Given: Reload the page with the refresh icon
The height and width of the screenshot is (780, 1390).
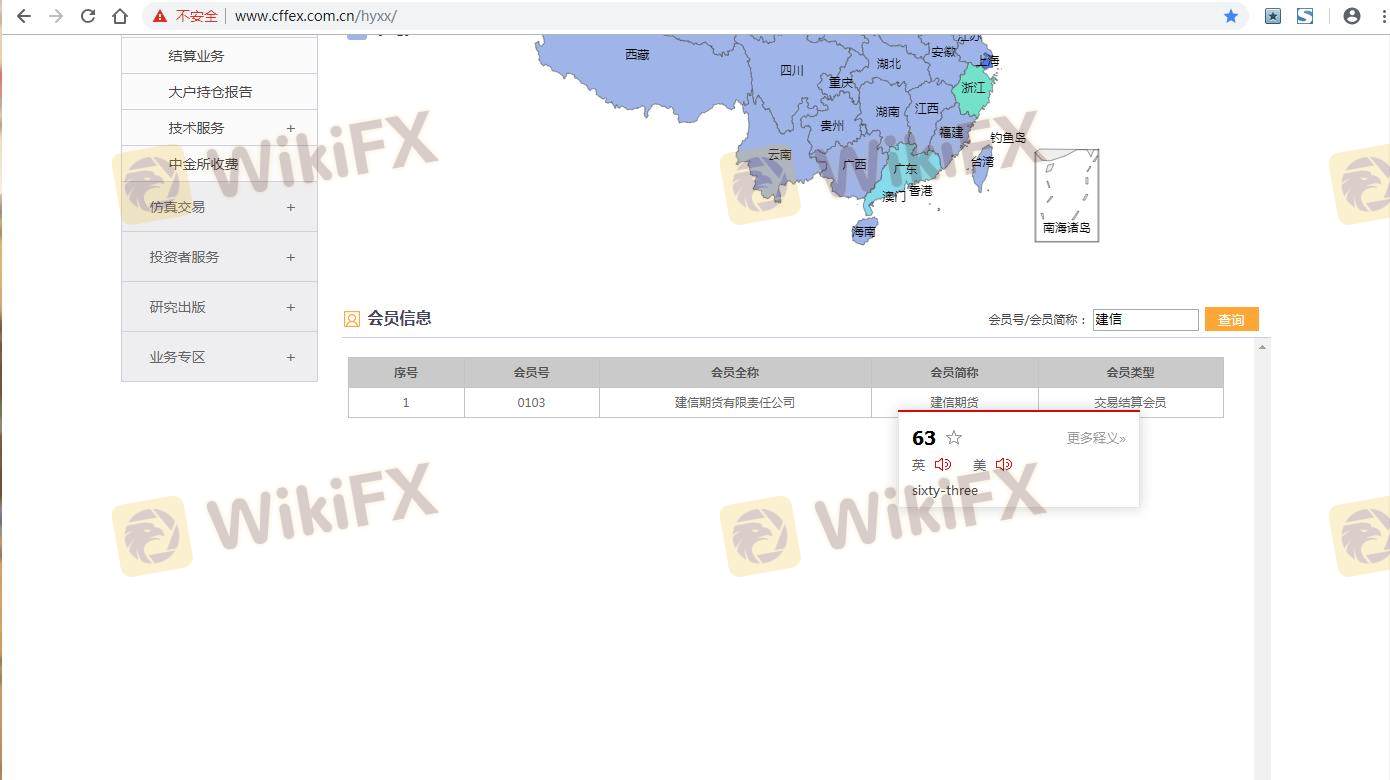Looking at the screenshot, I should click(88, 16).
